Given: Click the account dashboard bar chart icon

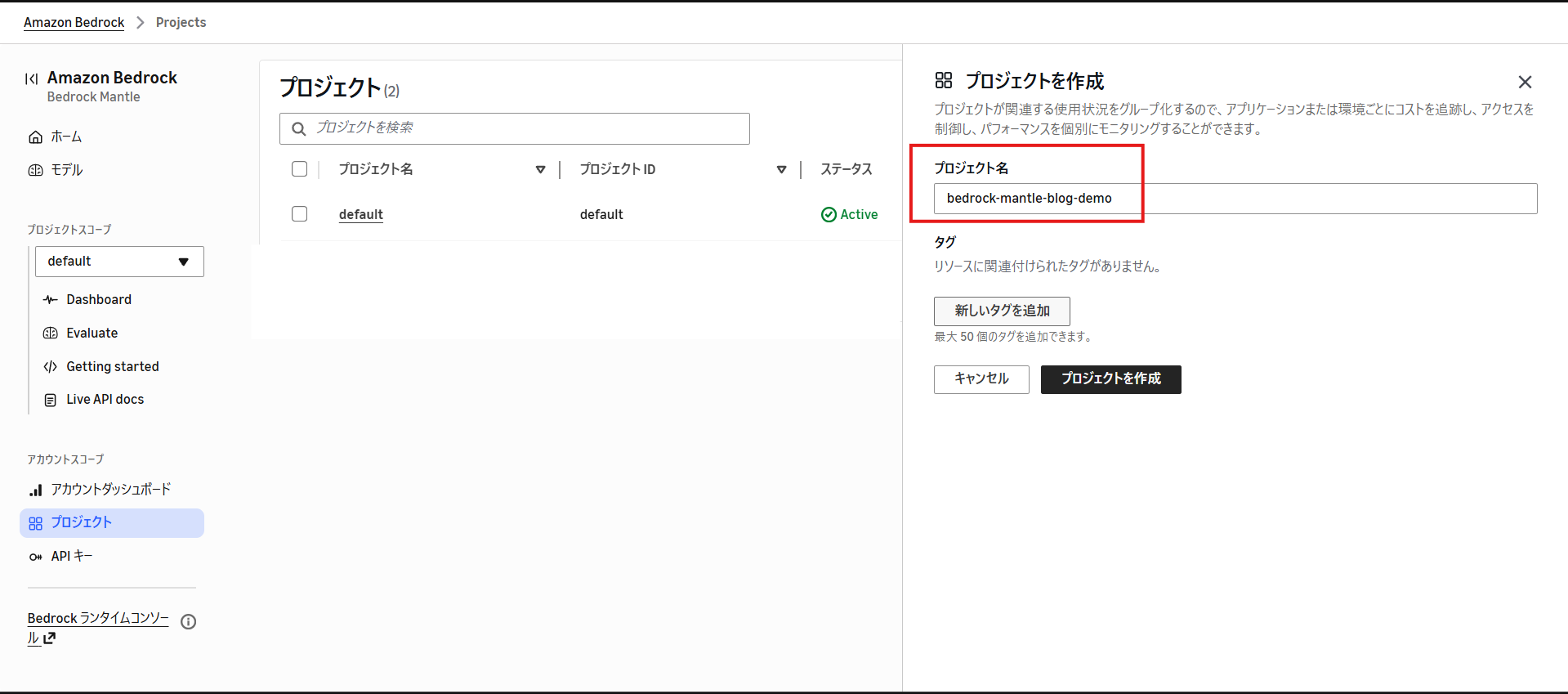Looking at the screenshot, I should coord(35,490).
